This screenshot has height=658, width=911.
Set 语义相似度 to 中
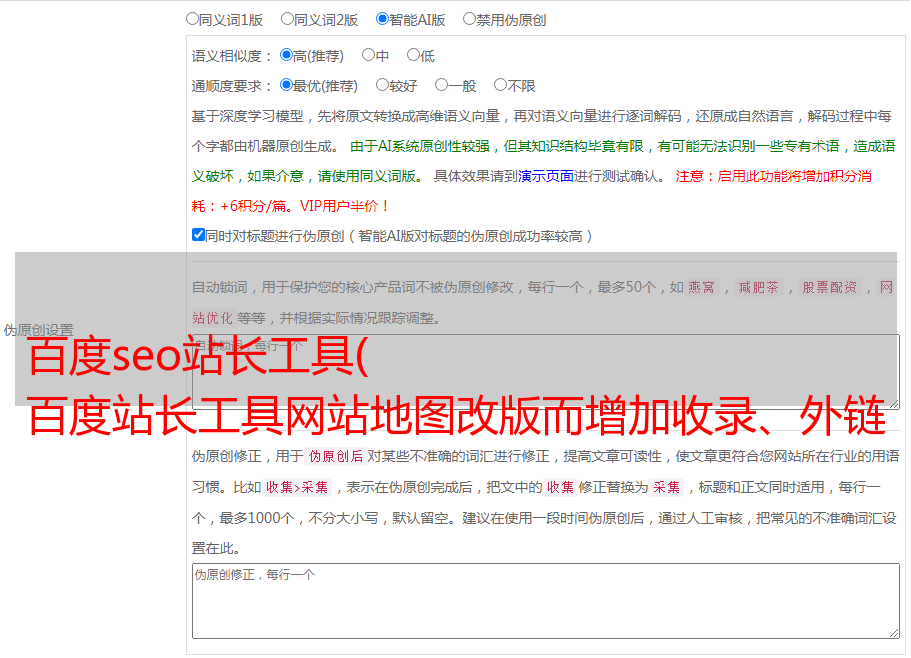point(368,55)
